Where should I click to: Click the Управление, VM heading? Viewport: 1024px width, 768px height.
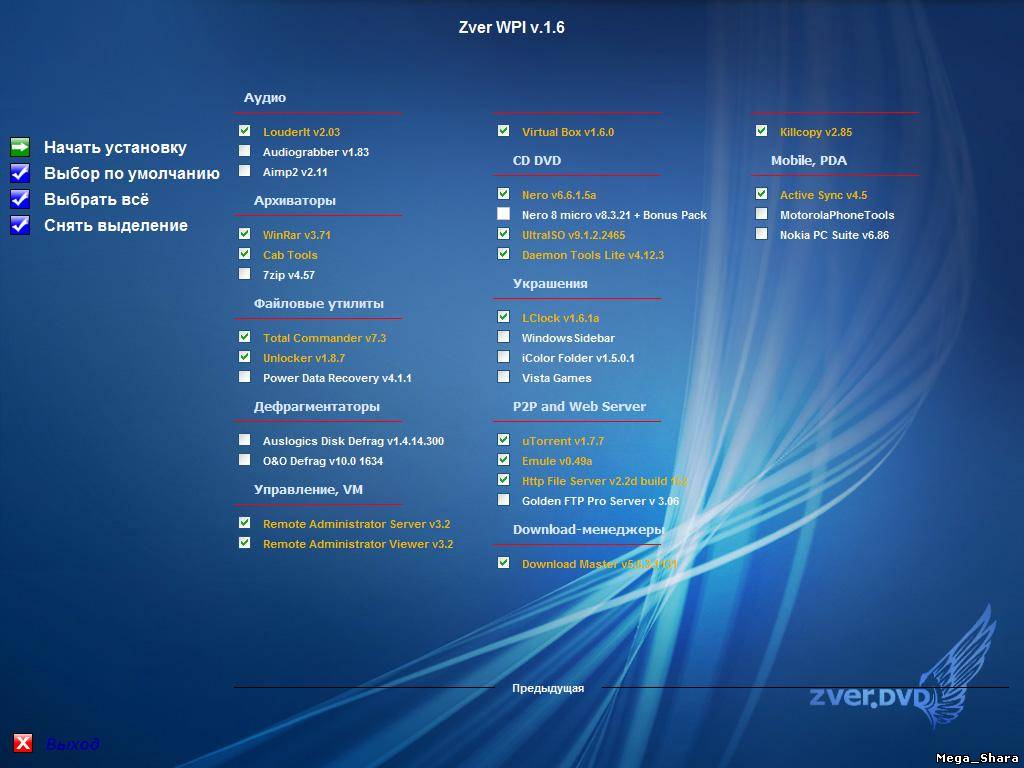coord(308,490)
